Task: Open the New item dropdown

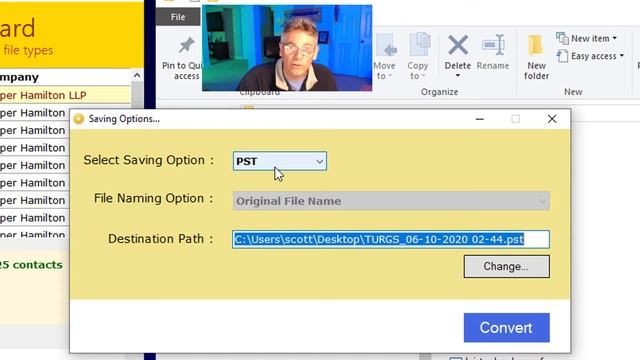Action: 587,38
